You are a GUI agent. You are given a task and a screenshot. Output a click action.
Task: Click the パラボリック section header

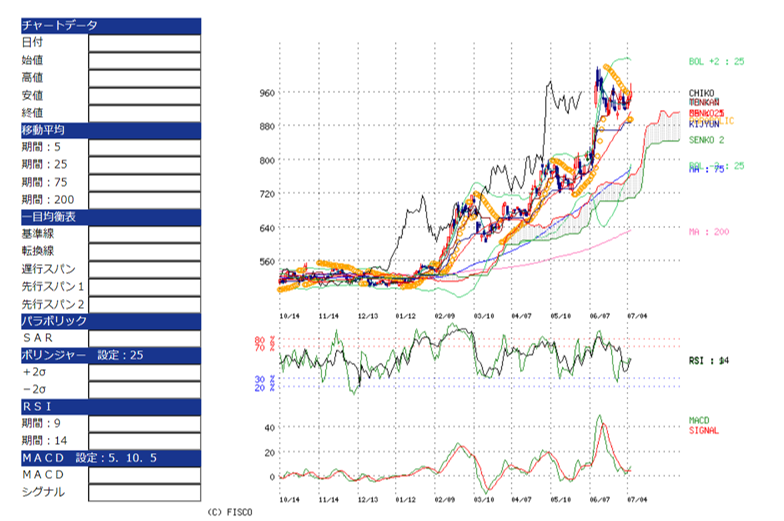110,321
